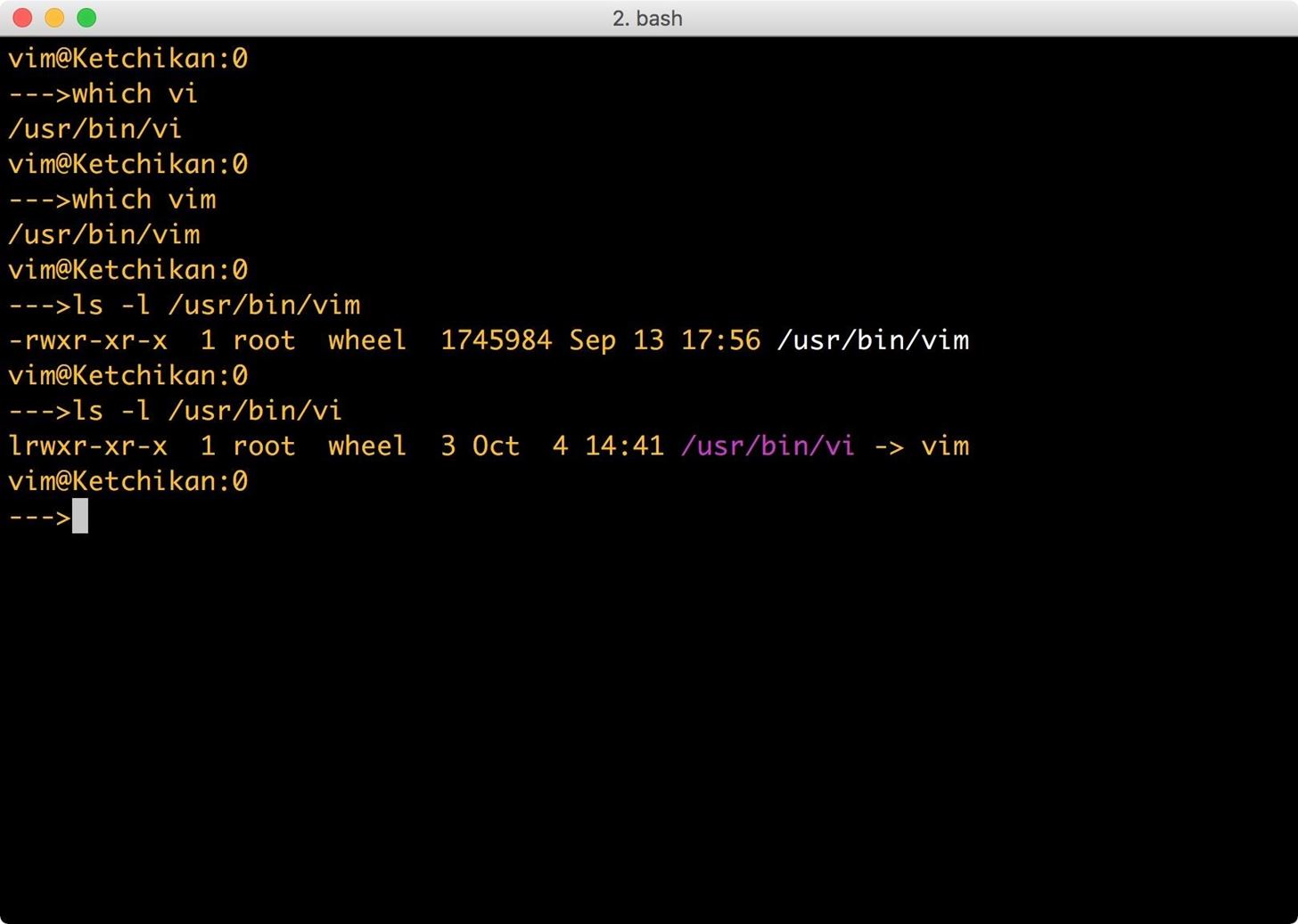Click the "which vim" command text
1298x924 pixels.
click(x=144, y=200)
